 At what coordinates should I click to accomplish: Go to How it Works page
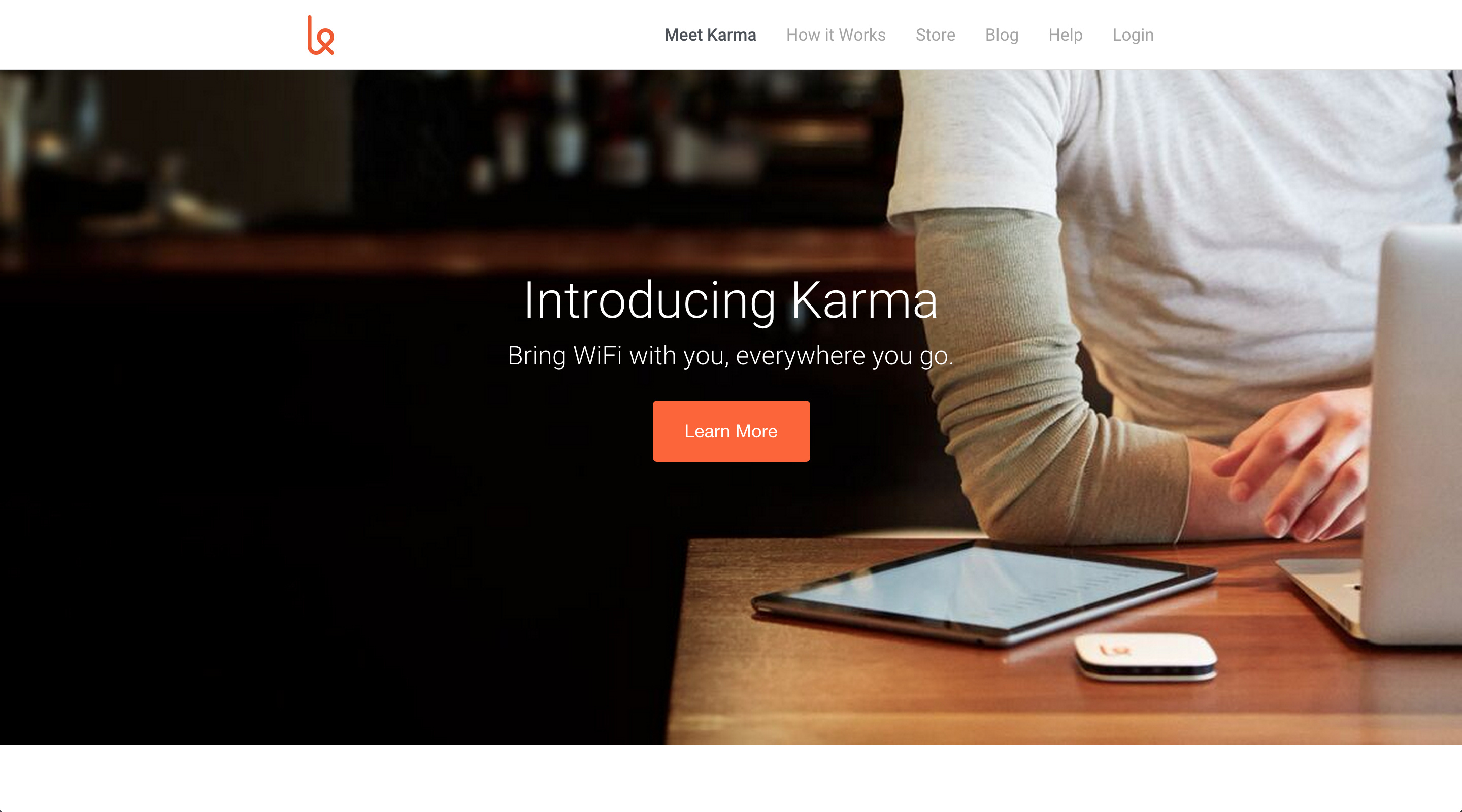pyautogui.click(x=836, y=35)
